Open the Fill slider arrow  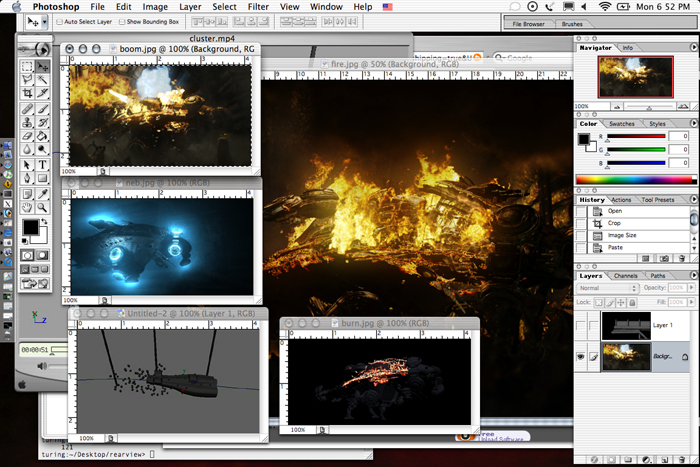pyautogui.click(x=692, y=302)
